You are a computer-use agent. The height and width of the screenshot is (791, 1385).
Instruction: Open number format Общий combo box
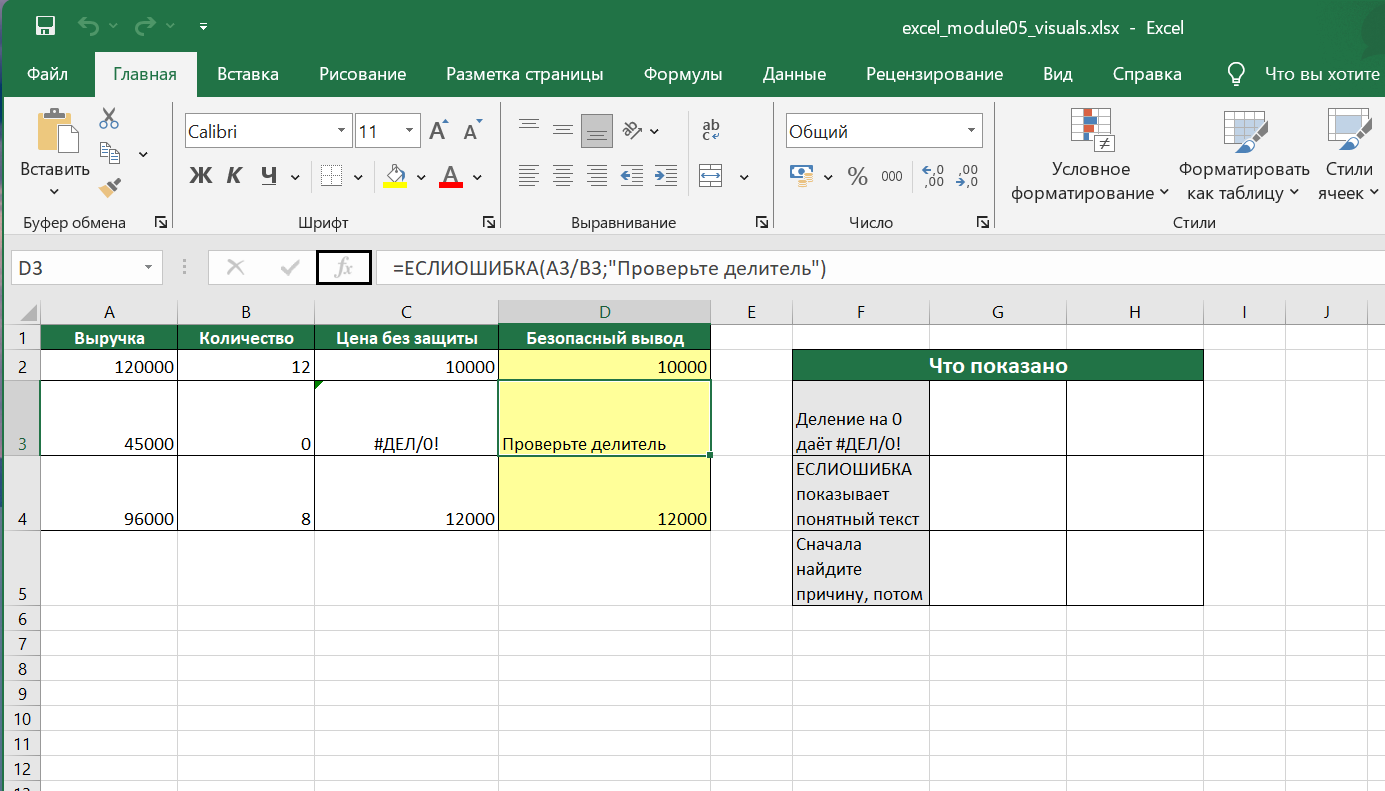(884, 131)
